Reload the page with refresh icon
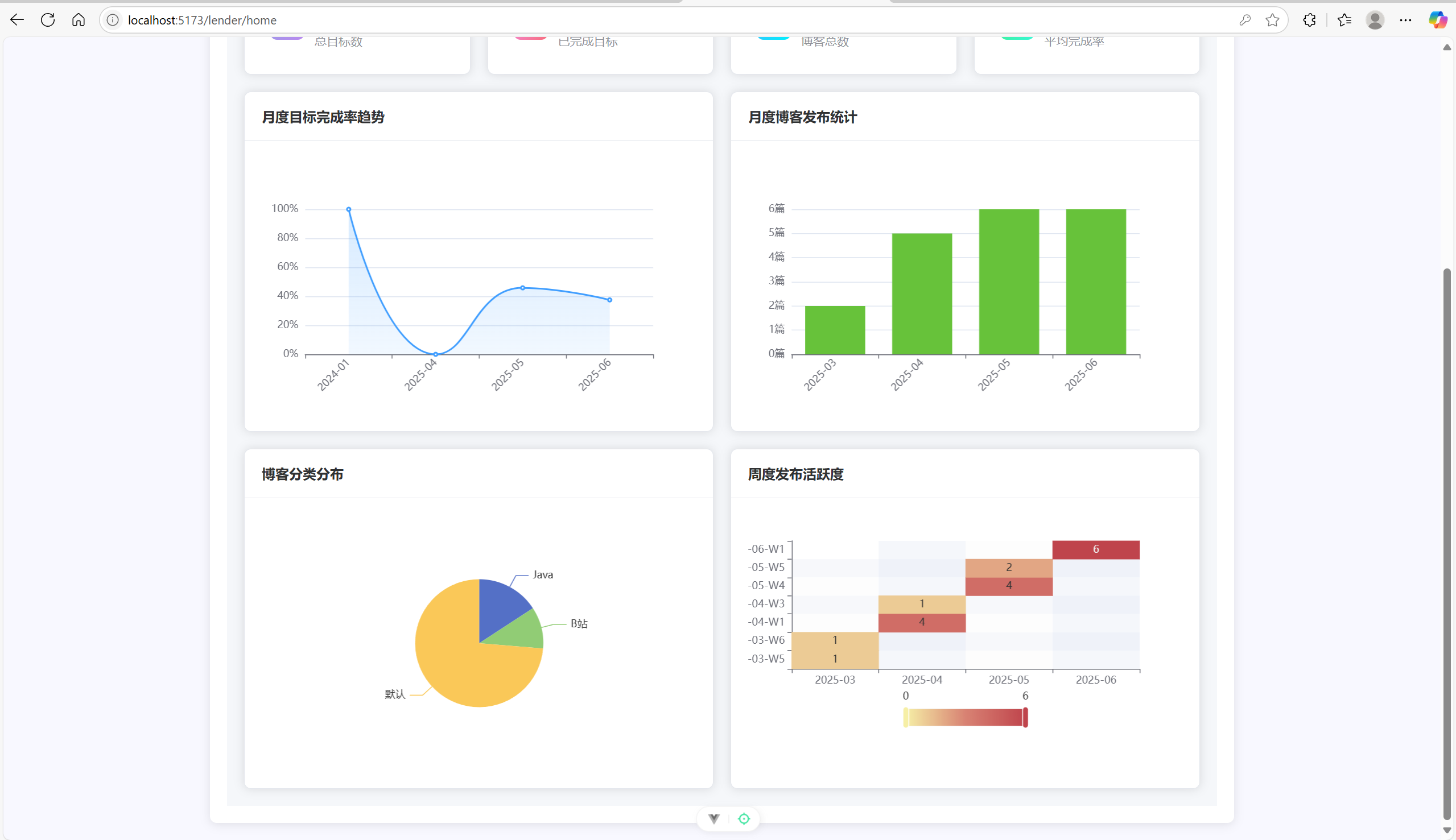 pyautogui.click(x=48, y=20)
